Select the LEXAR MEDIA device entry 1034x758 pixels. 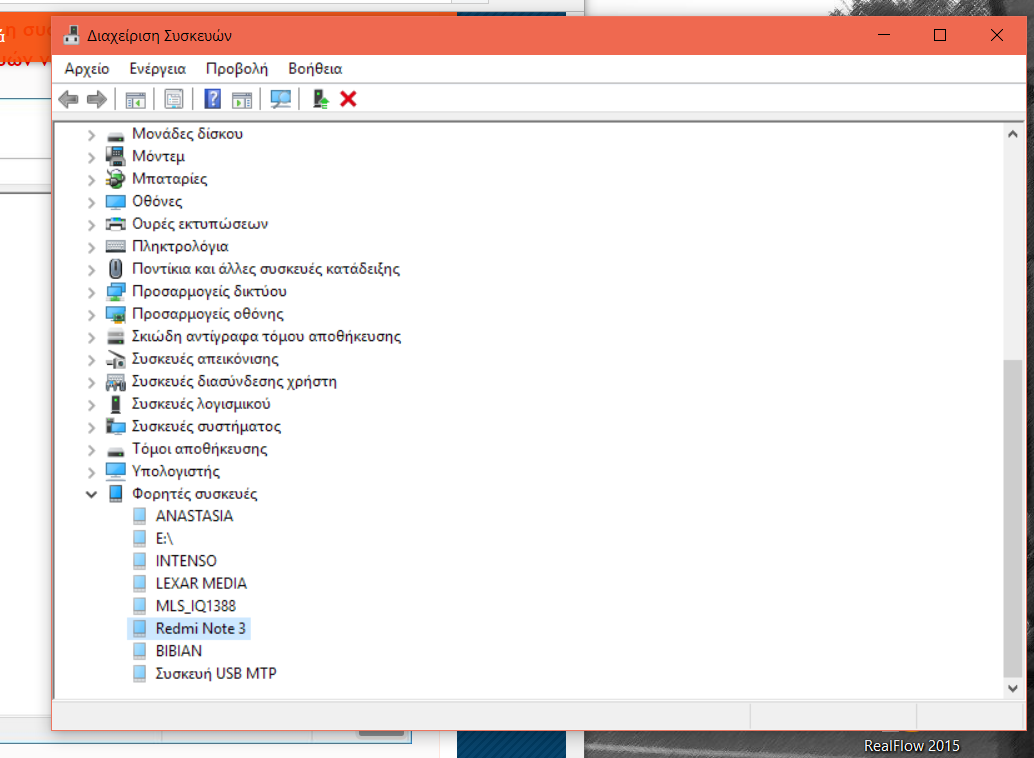(x=201, y=583)
